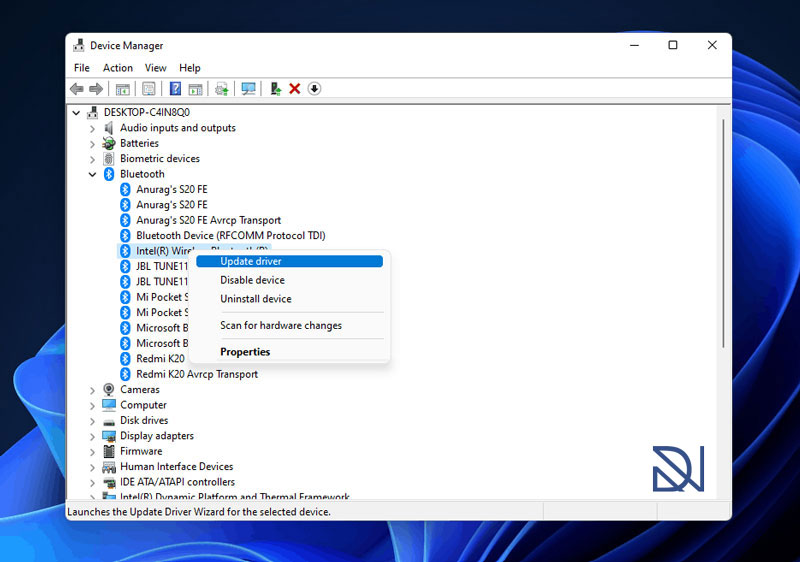Viewport: 800px width, 562px height.
Task: Open the Properties sheet toolbar icon
Action: tap(148, 89)
